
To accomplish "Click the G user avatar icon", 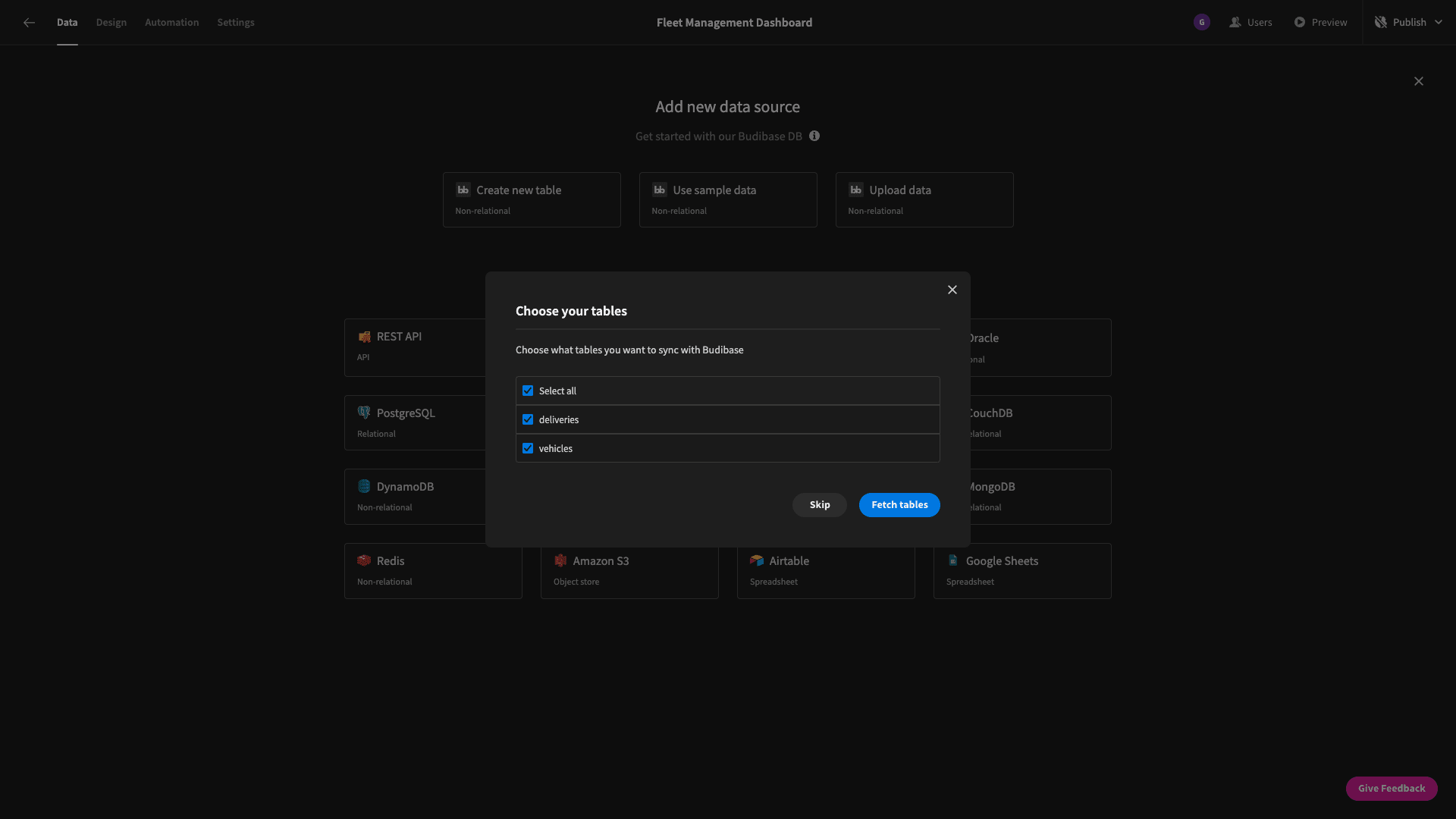I will tap(1201, 23).
